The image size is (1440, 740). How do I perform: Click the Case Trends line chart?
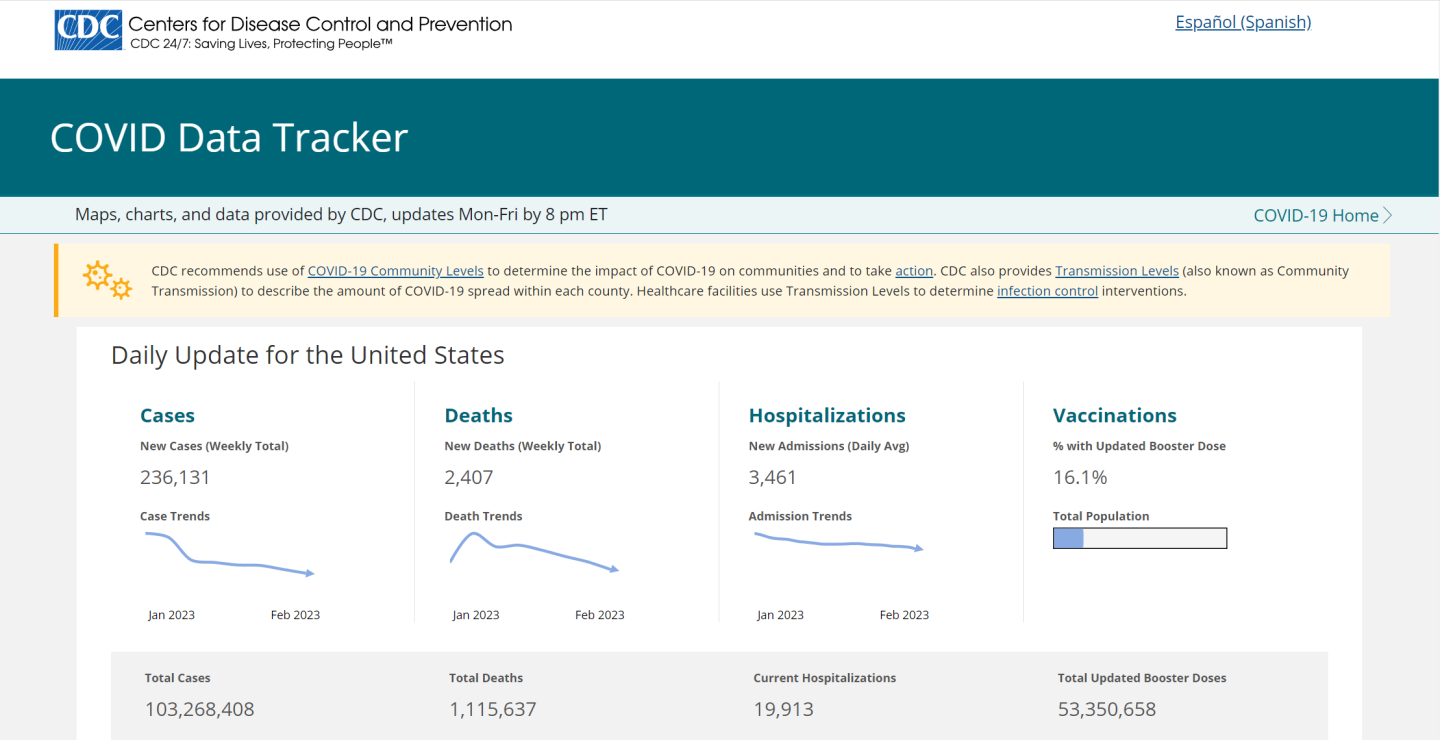pos(230,554)
